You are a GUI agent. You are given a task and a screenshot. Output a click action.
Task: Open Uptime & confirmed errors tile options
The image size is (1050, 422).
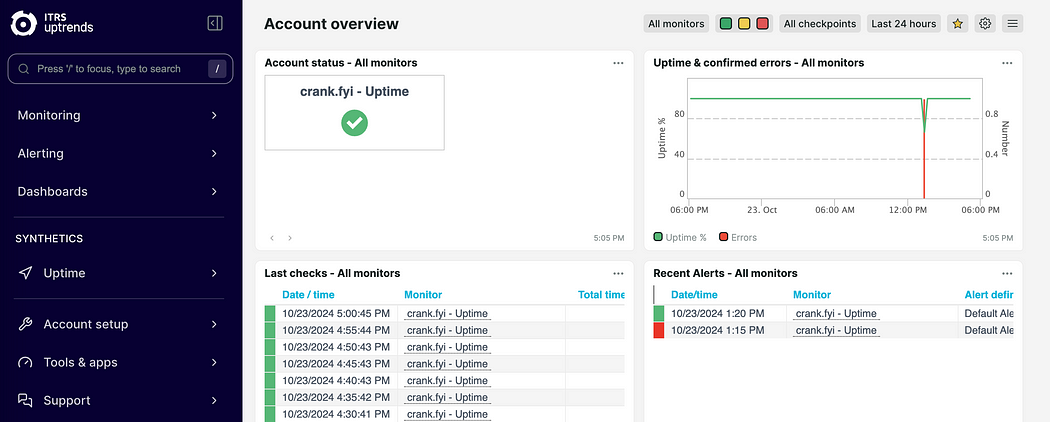click(x=1007, y=63)
